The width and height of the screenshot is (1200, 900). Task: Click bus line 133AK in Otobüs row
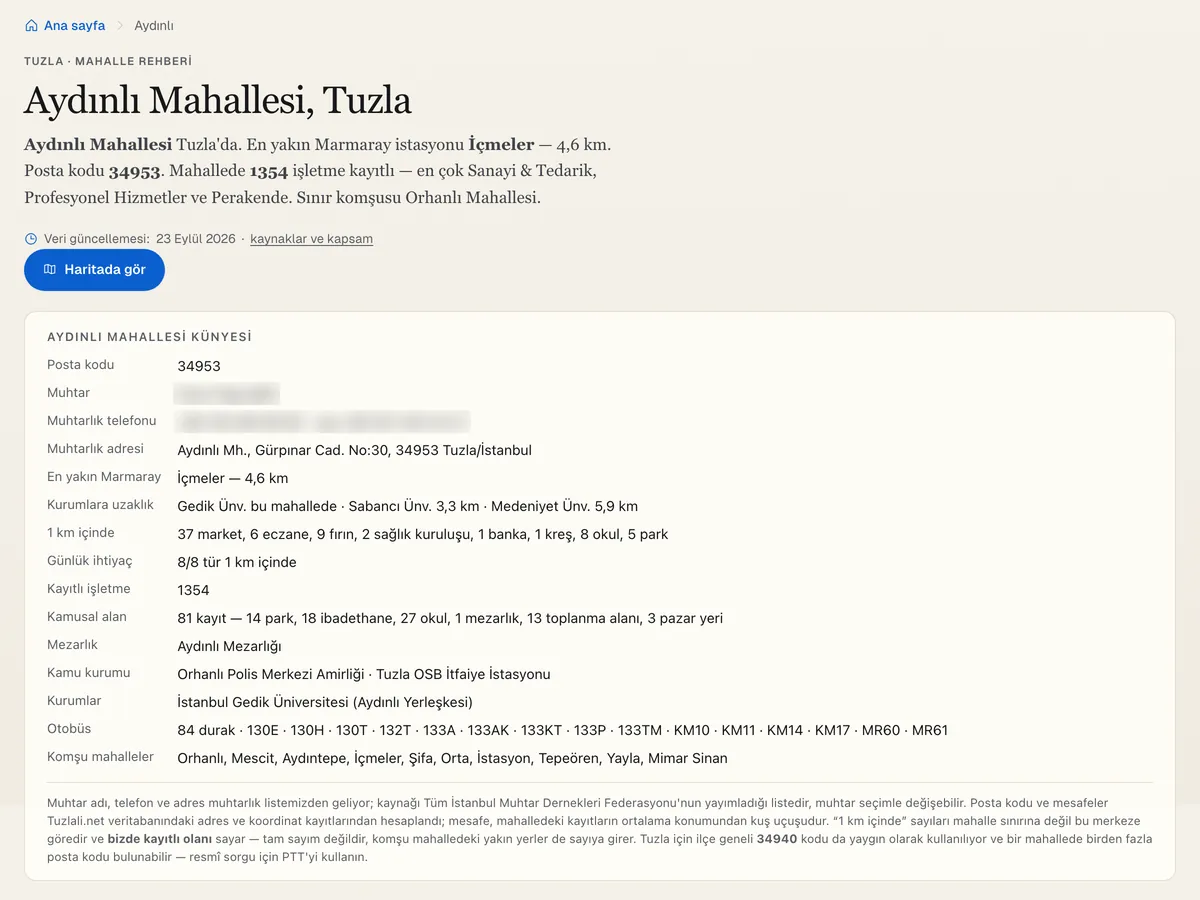point(489,730)
